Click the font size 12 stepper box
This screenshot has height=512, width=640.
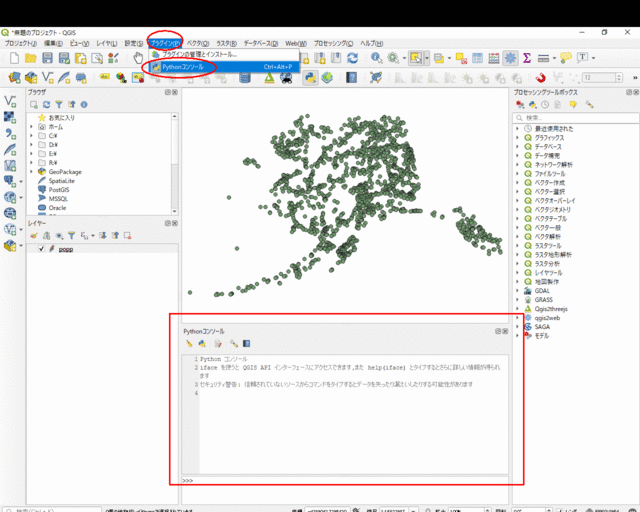pyautogui.click(x=602, y=77)
